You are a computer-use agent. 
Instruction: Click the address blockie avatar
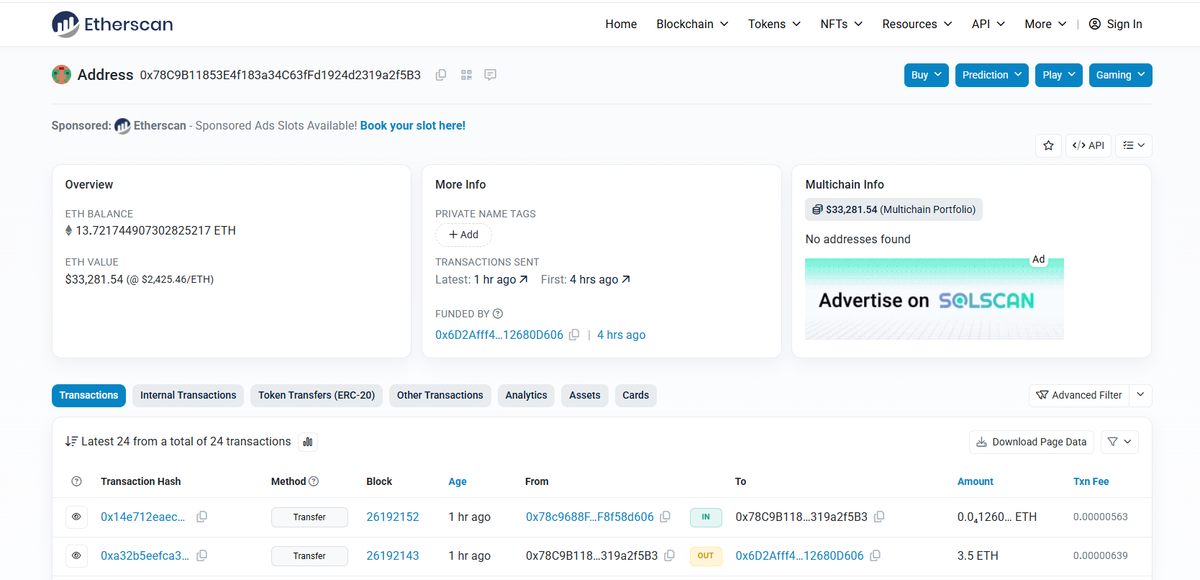61,75
